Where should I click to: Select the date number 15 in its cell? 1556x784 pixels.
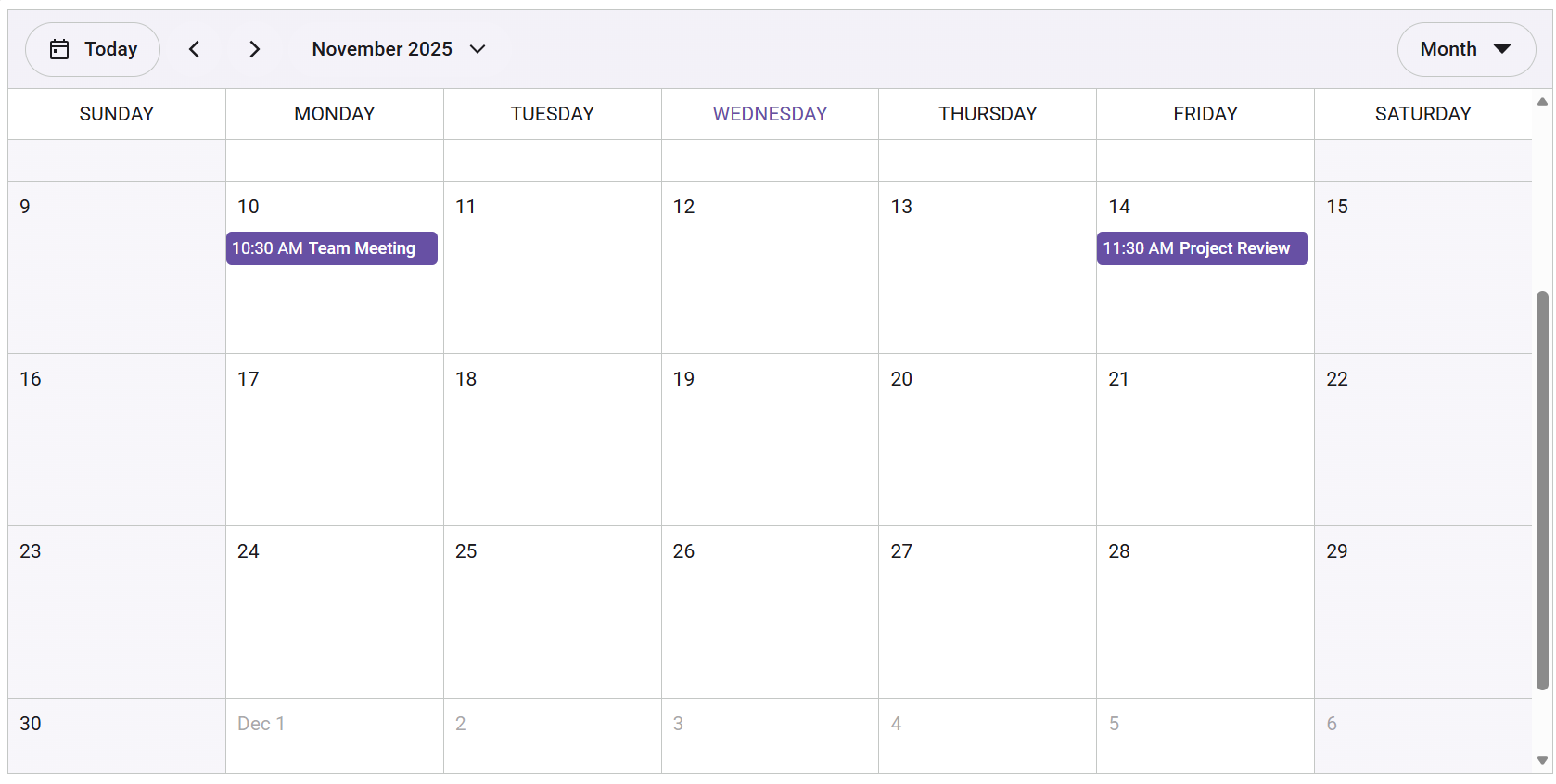click(1336, 207)
